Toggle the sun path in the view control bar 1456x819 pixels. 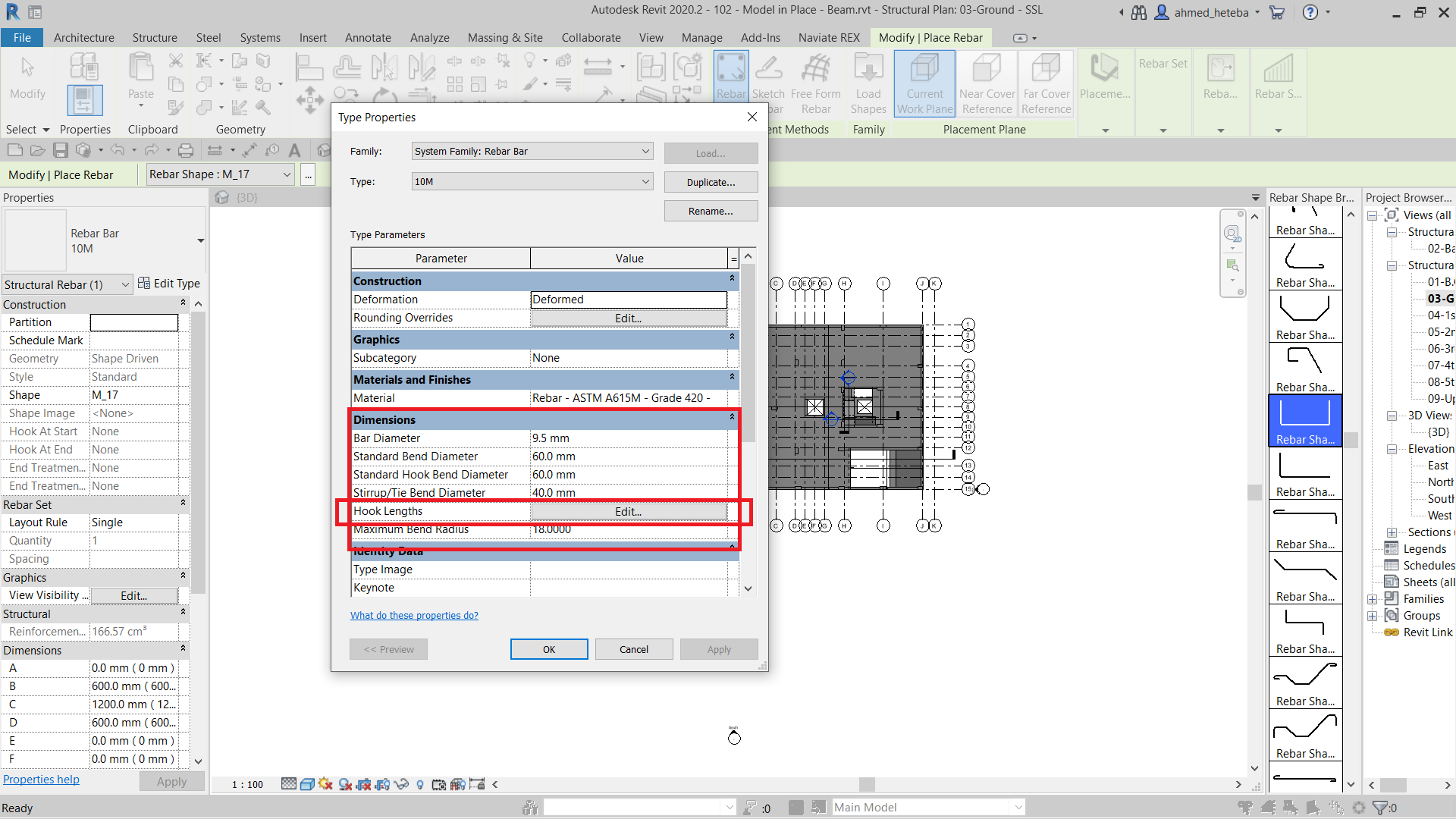click(325, 784)
